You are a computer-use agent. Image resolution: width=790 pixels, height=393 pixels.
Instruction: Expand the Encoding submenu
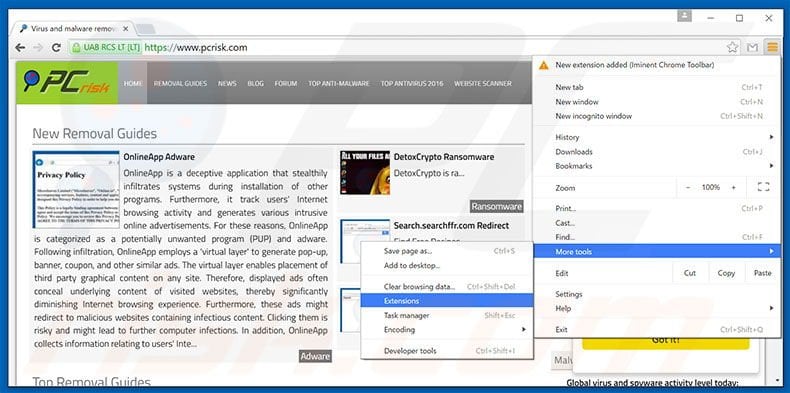[x=447, y=330]
